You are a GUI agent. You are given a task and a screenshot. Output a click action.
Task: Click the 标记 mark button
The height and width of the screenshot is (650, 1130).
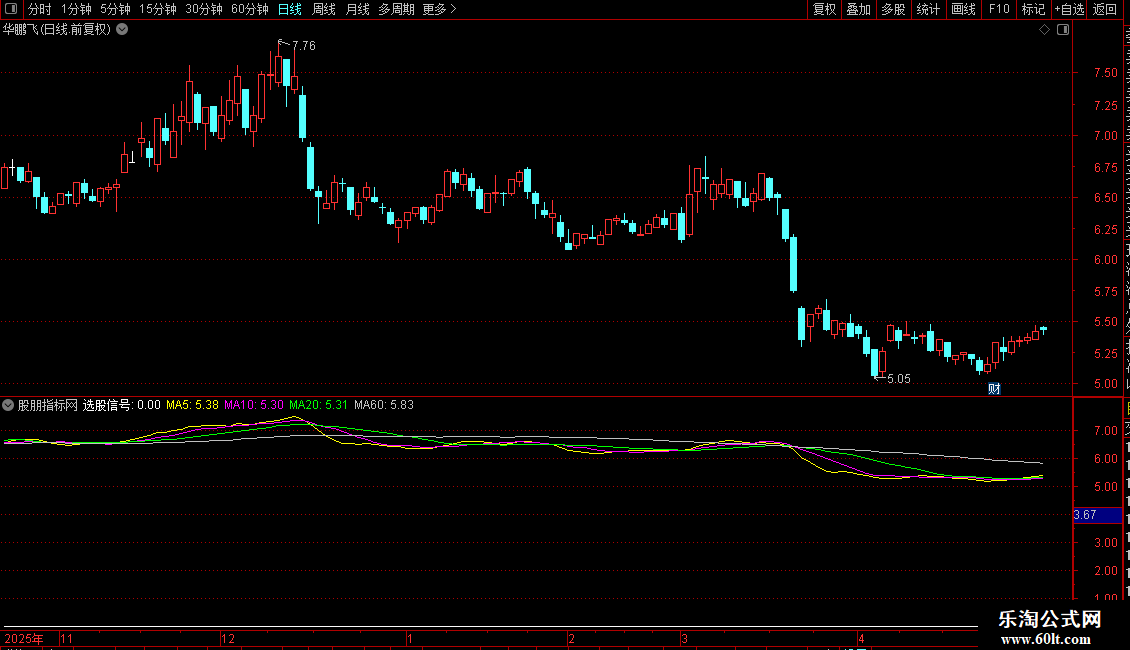1033,9
